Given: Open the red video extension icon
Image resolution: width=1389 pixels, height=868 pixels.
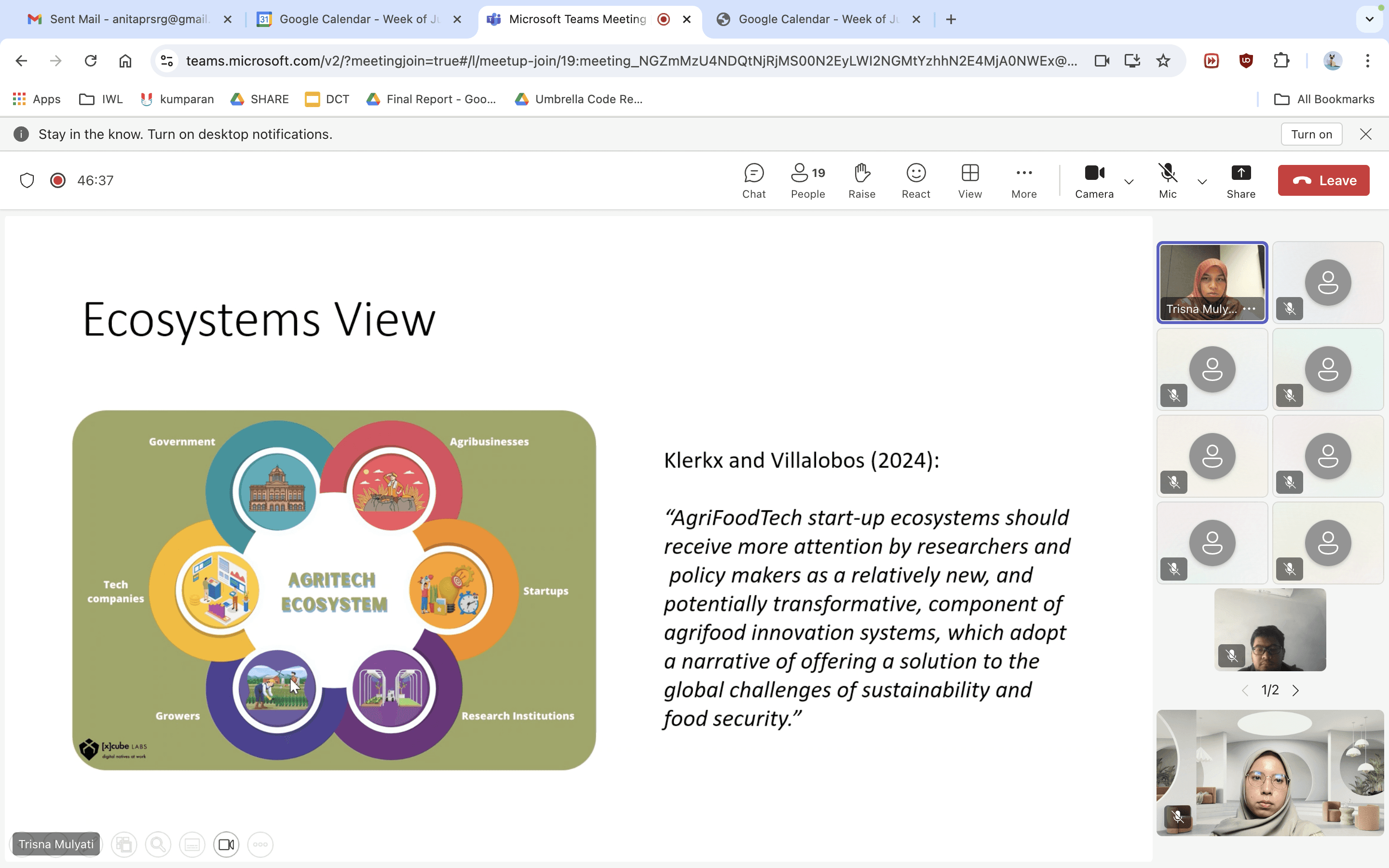Looking at the screenshot, I should click(x=1211, y=61).
